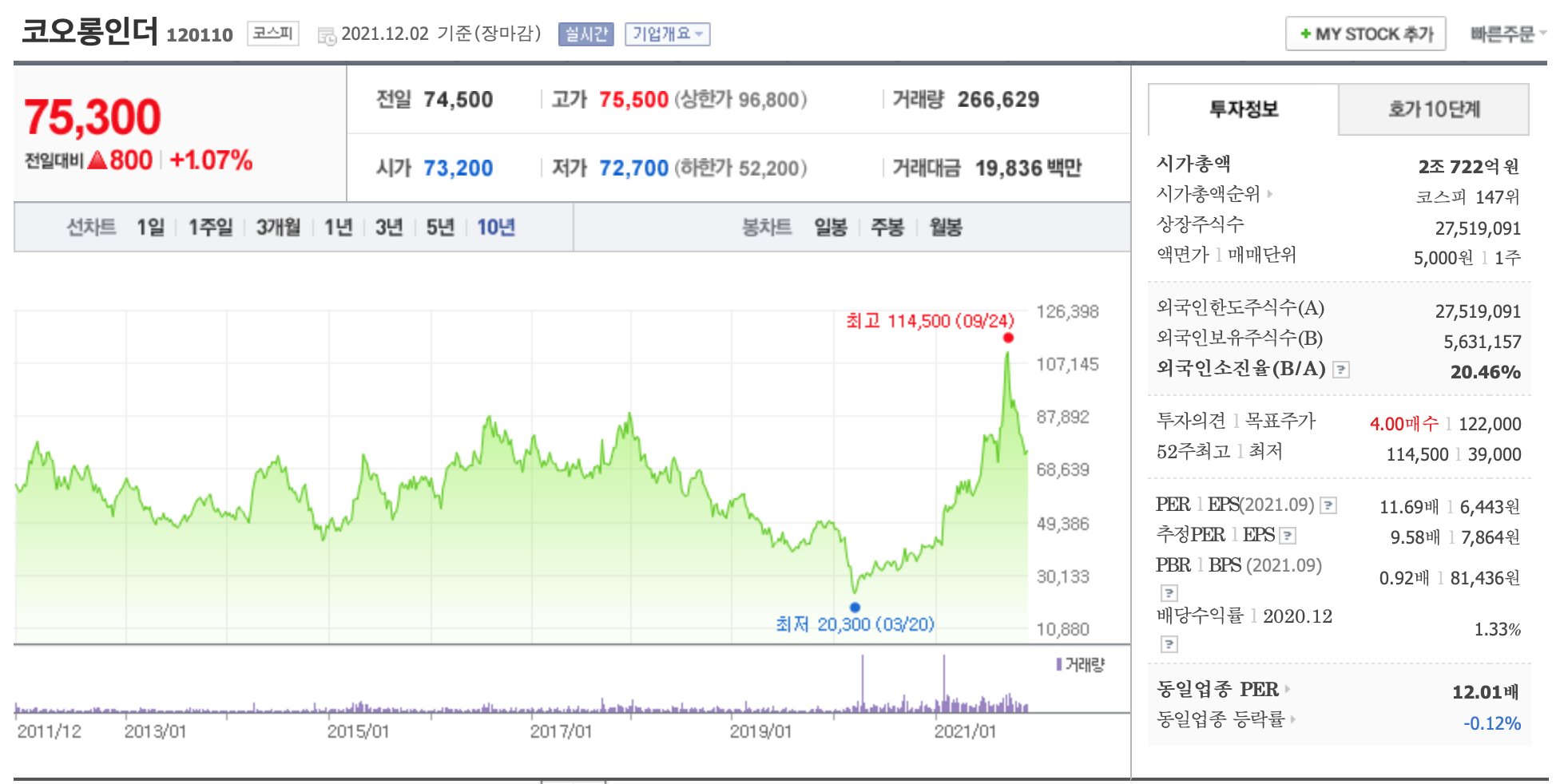Screen dimensions: 1564x784
Task: Select the 1일 line chart period
Action: click(150, 228)
